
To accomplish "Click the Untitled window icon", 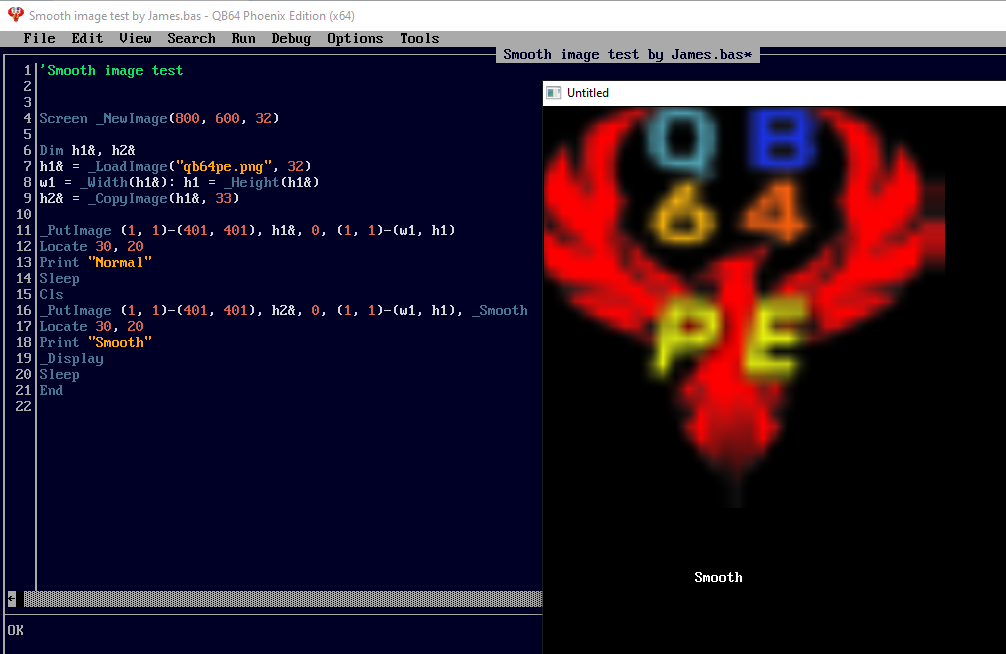I will (x=554, y=93).
